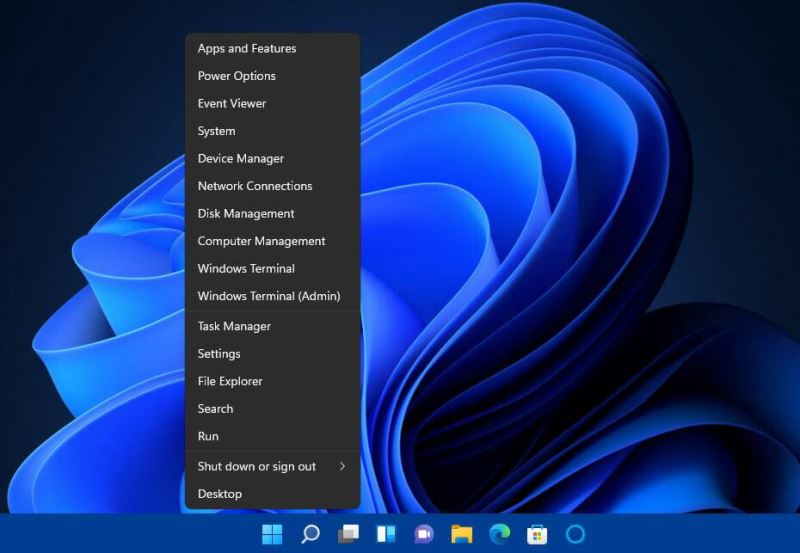
Task: Select Network Connections menu item
Action: point(255,186)
